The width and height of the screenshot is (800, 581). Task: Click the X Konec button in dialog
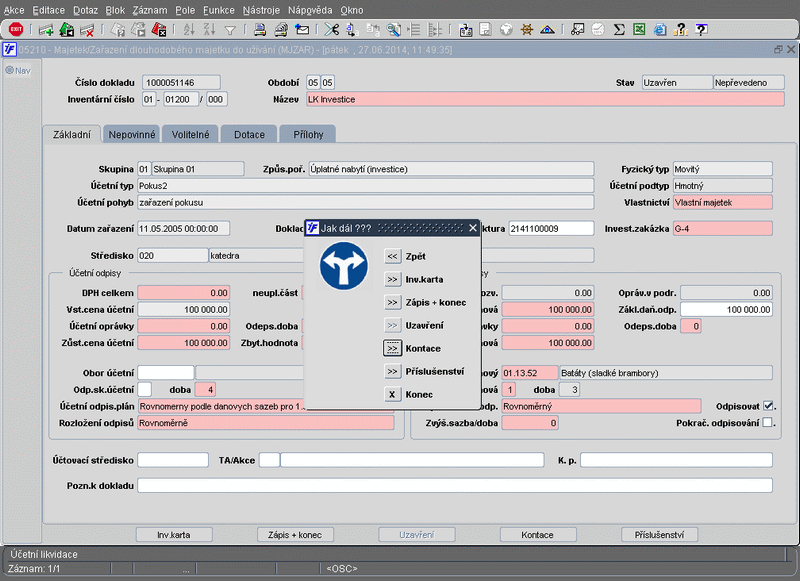pyautogui.click(x=393, y=394)
